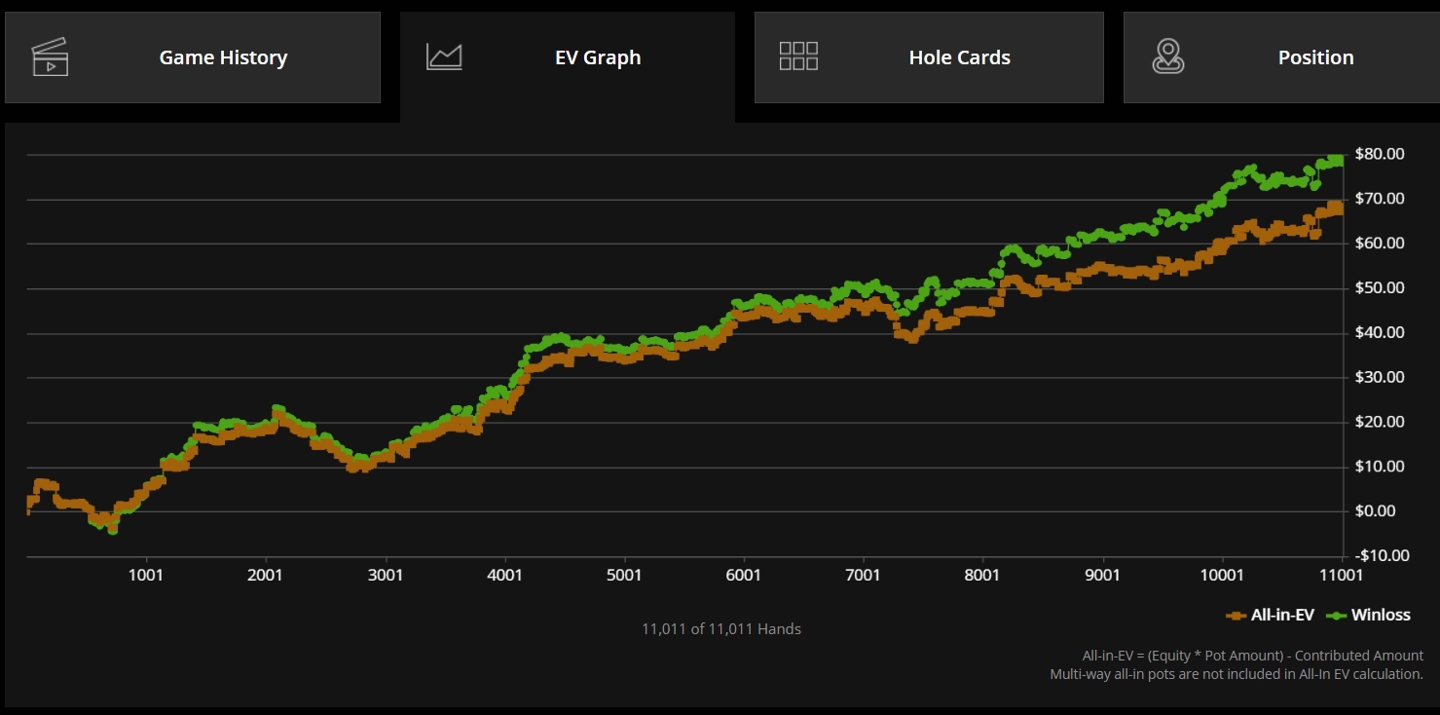The width and height of the screenshot is (1440, 715).
Task: Click the $80.00 y-axis label
Action: coord(1379,154)
